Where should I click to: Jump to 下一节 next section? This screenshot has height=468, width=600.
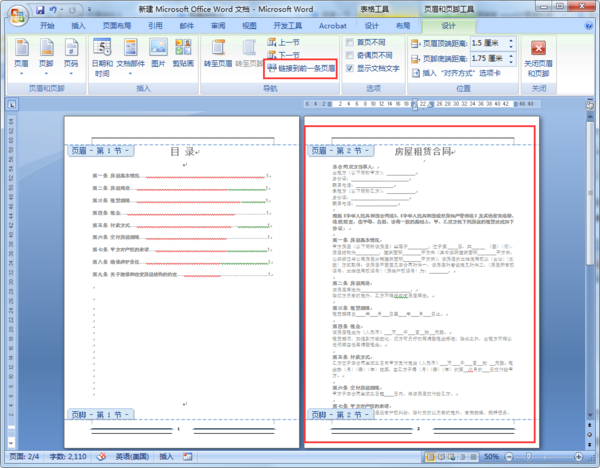(x=283, y=55)
